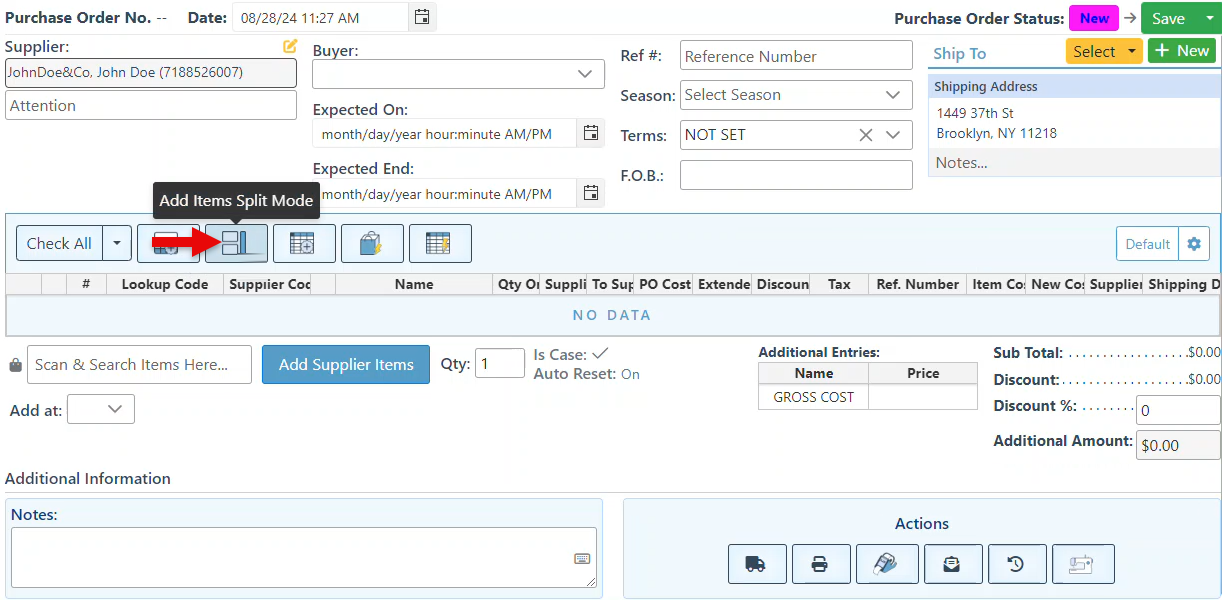Open the Save button dropdown arrow
The image size is (1222, 600).
pos(1209,18)
